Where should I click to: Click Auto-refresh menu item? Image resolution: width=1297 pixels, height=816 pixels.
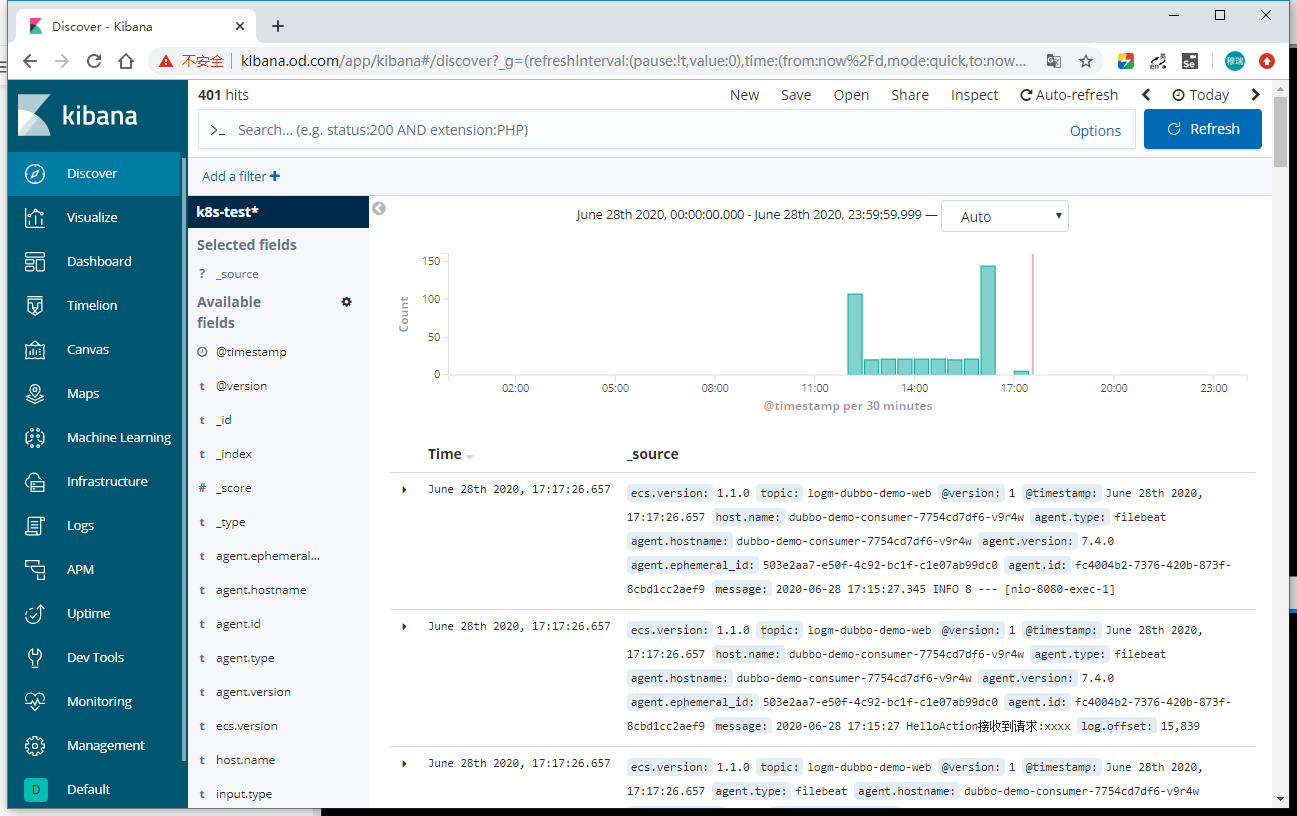pyautogui.click(x=1069, y=95)
